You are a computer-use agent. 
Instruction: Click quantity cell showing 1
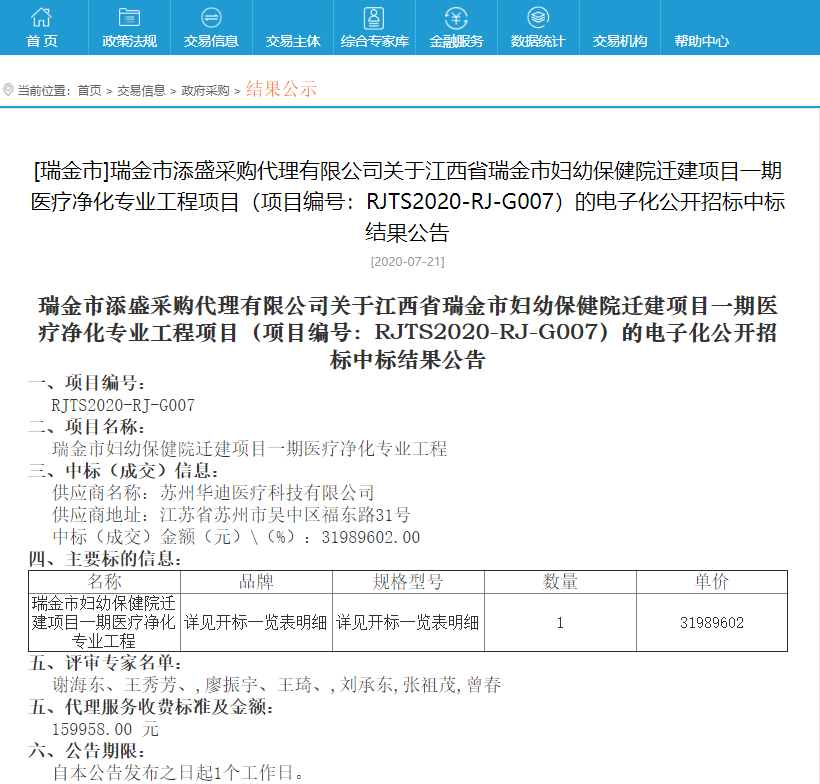560,622
